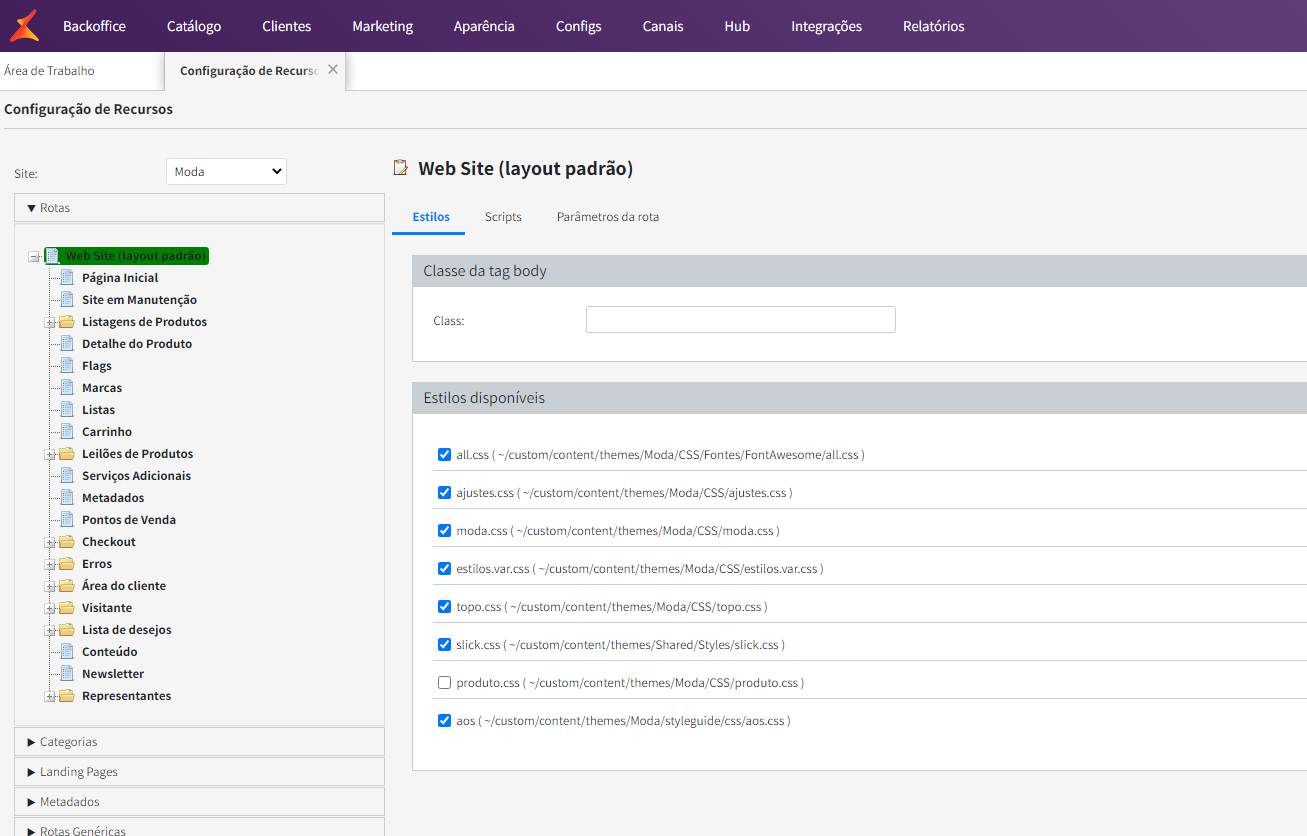
Task: Expand the Categorias accordion section
Action: tap(199, 742)
